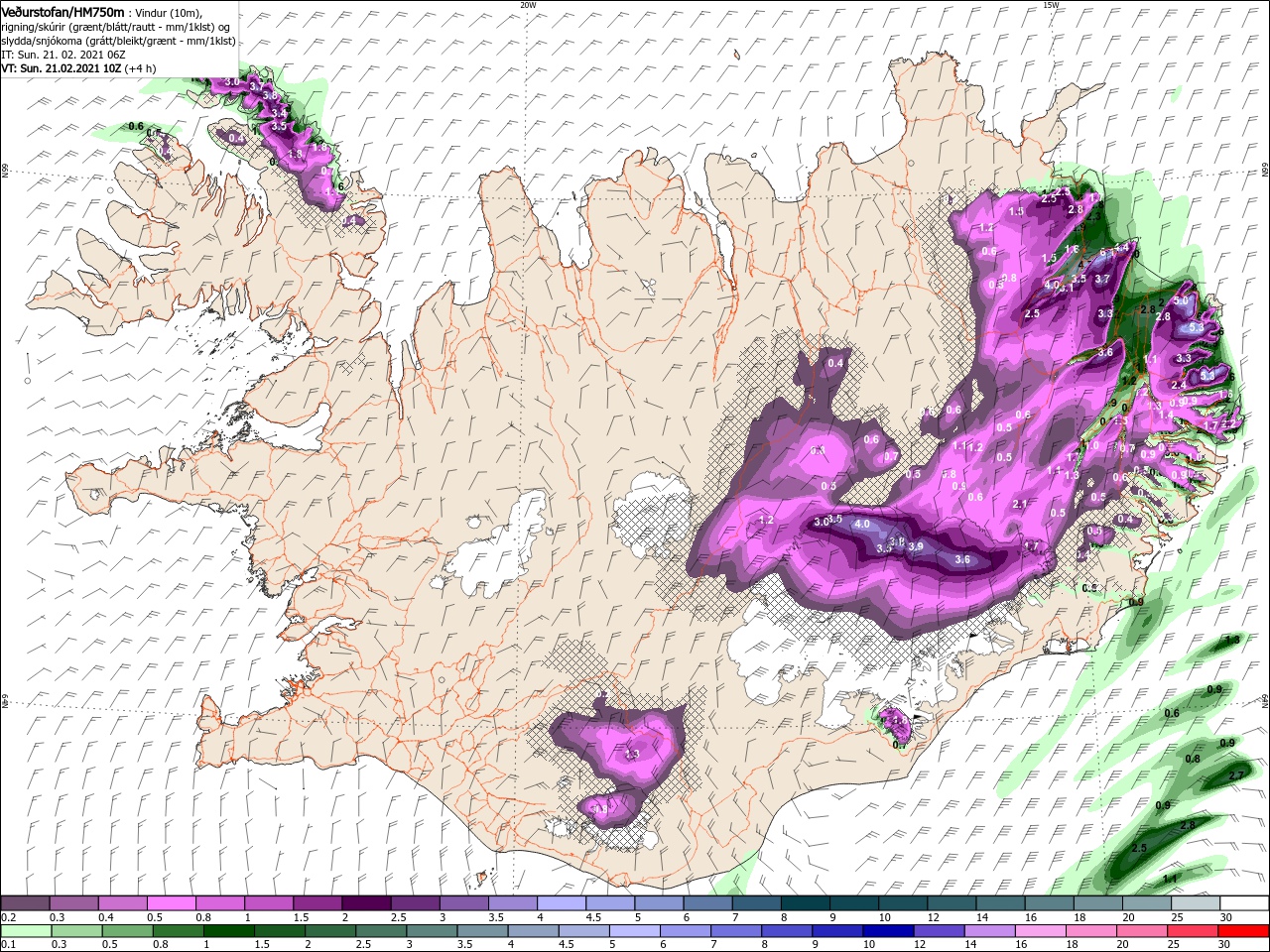The height and width of the screenshot is (952, 1270).
Task: Pick the darkest purple 2 swatch in snow legend
Action: click(x=365, y=903)
